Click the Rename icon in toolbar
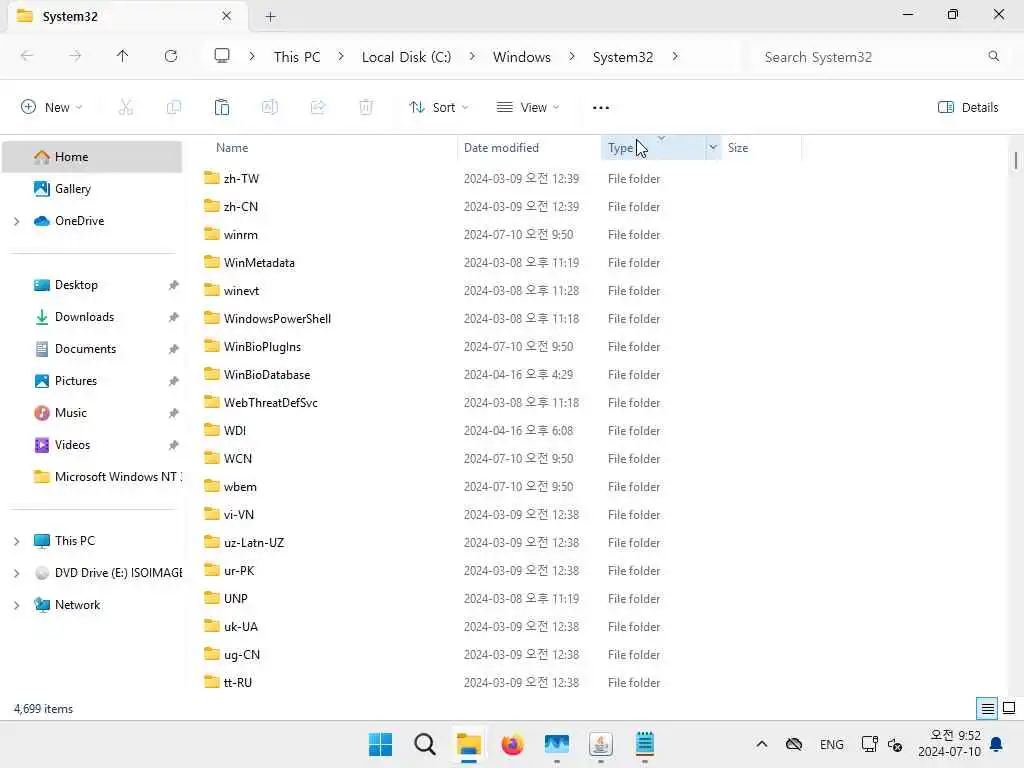 tap(270, 107)
